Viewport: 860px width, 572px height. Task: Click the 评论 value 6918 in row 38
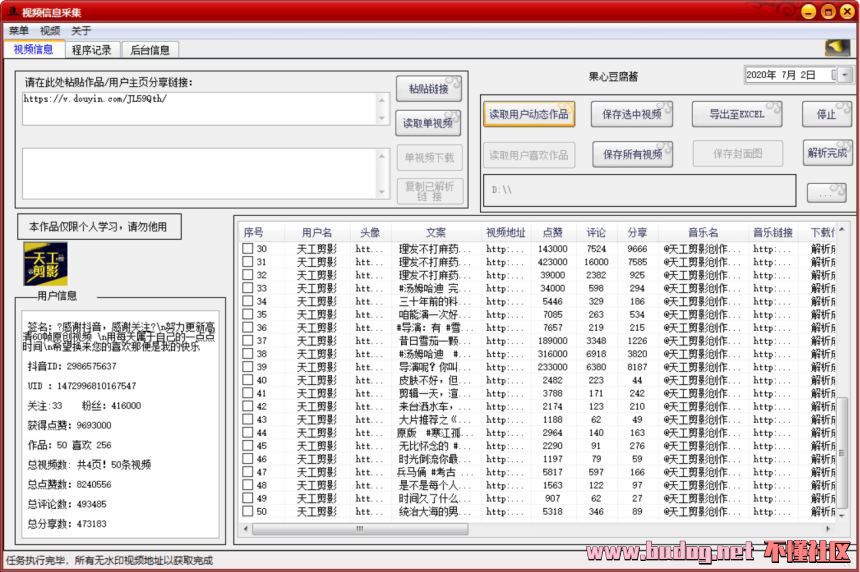click(x=596, y=354)
